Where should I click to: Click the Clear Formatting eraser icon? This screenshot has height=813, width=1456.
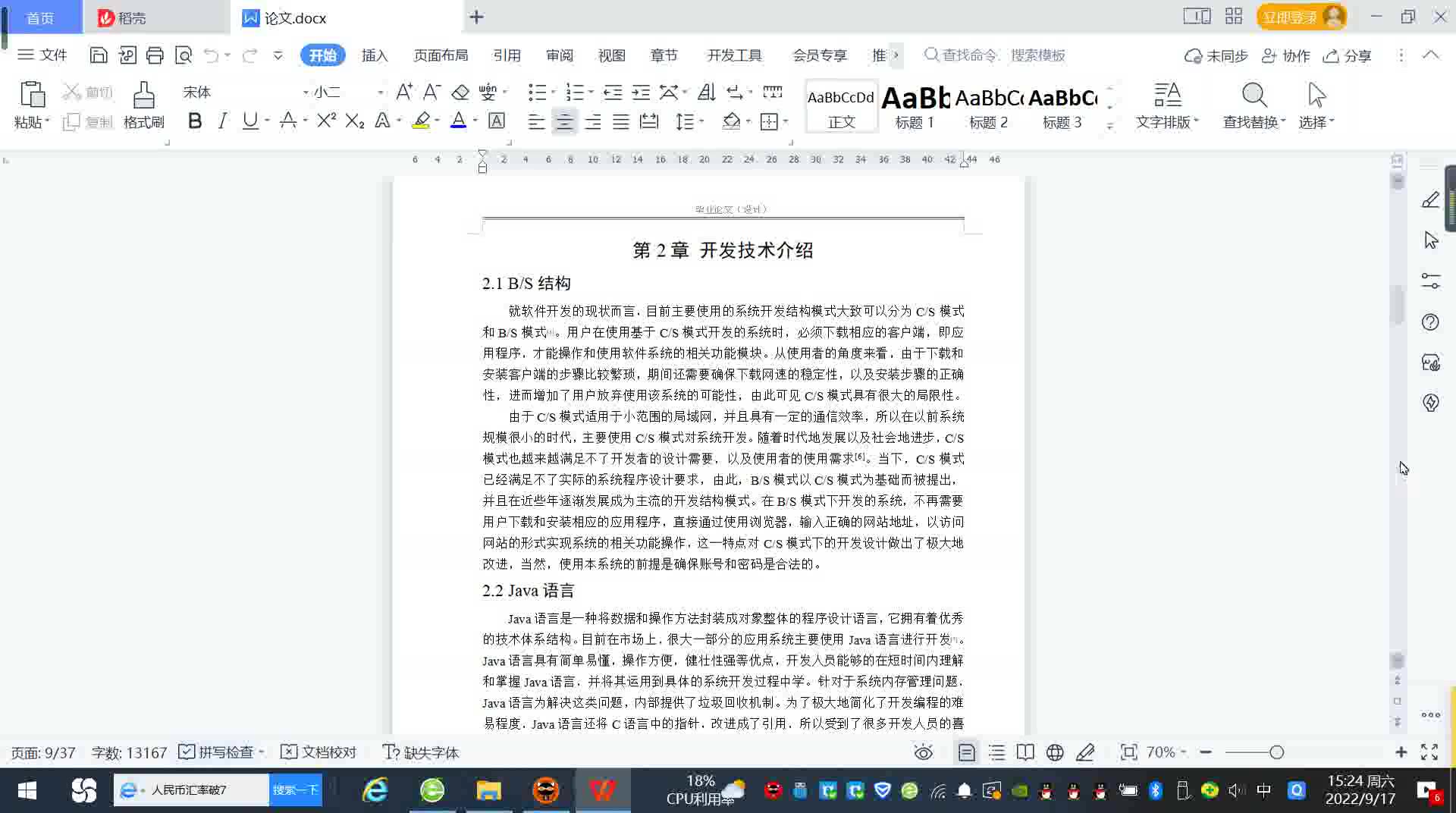pos(460,93)
